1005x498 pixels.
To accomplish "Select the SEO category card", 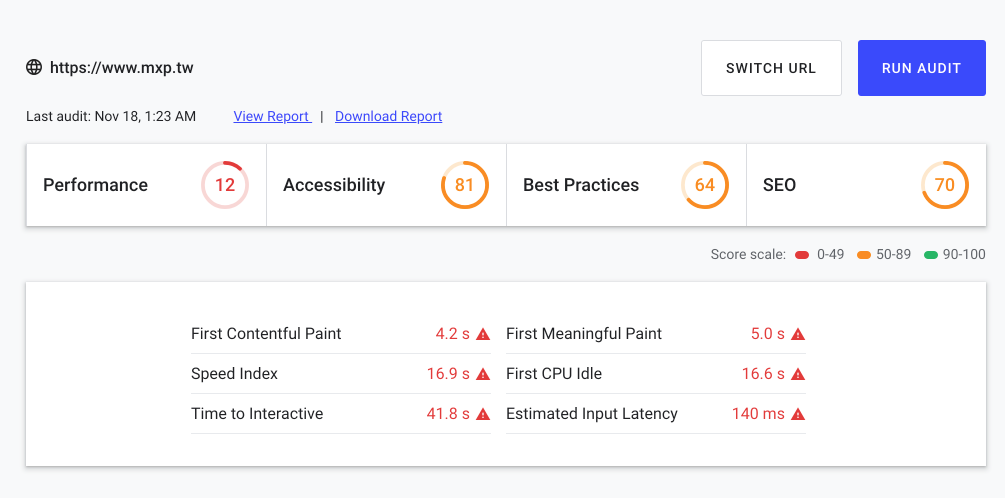I will pos(867,185).
